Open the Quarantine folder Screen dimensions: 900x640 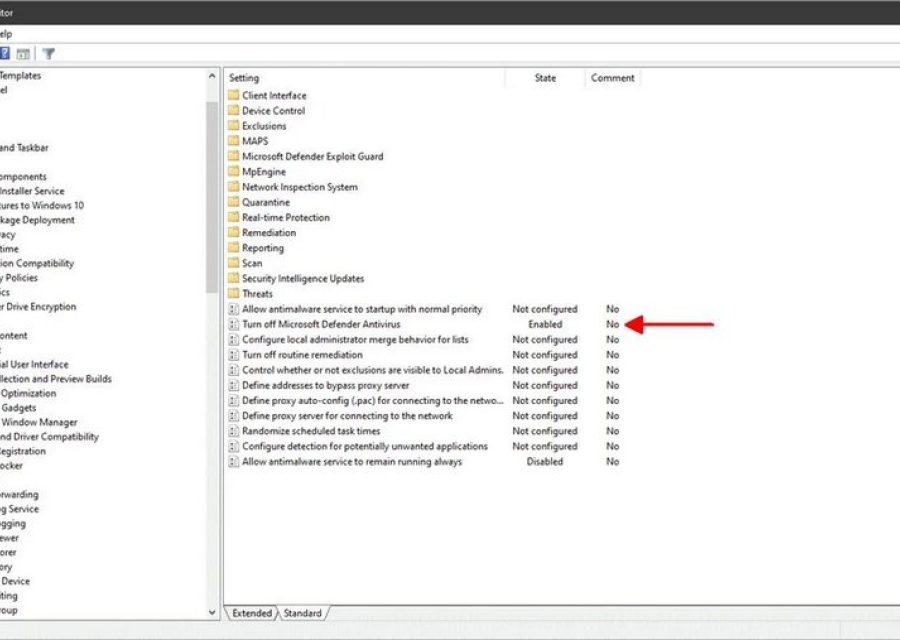(x=265, y=202)
